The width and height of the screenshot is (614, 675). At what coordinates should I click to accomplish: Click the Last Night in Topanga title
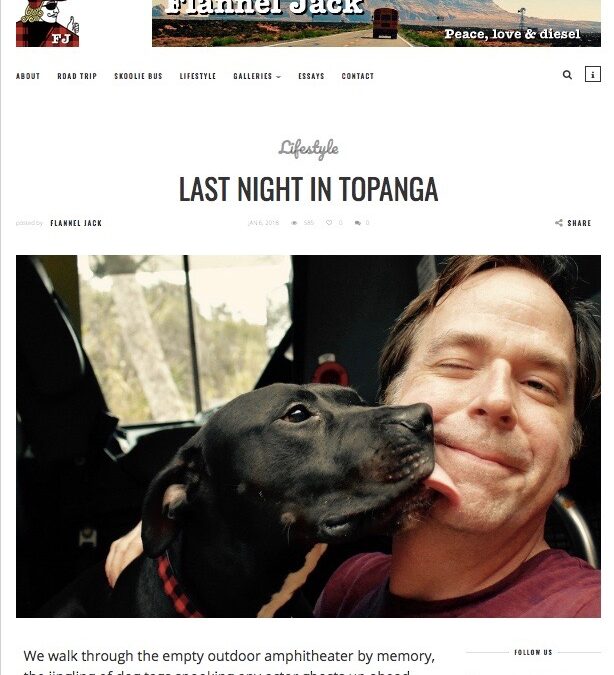coord(308,189)
